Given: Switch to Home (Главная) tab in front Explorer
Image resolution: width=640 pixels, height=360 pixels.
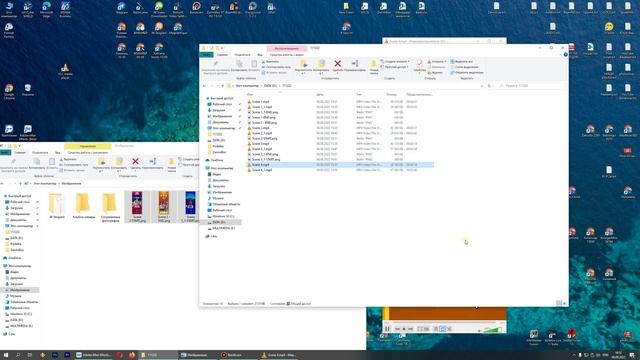Looking at the screenshot, I should tap(222, 54).
